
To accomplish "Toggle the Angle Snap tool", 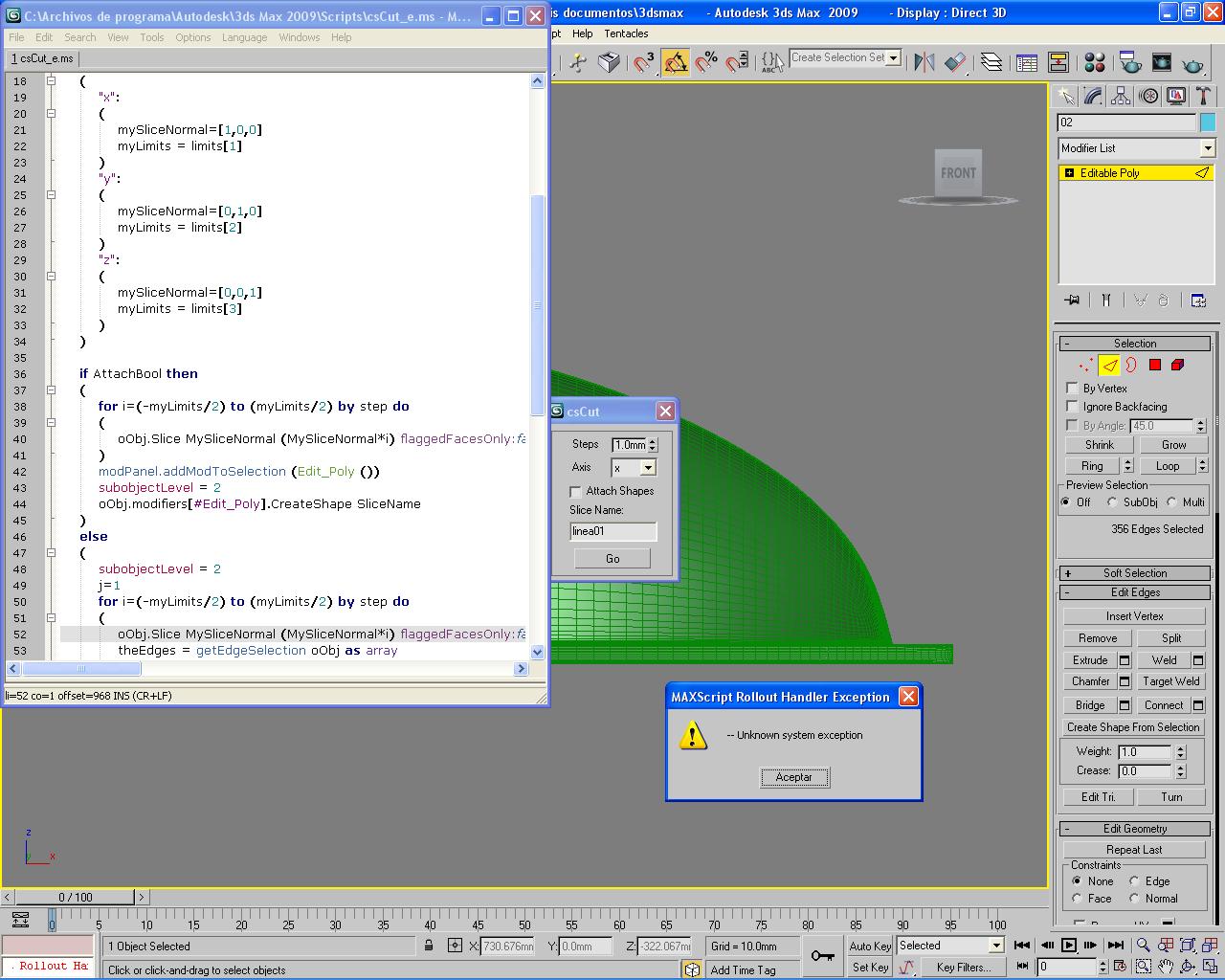I will click(675, 62).
